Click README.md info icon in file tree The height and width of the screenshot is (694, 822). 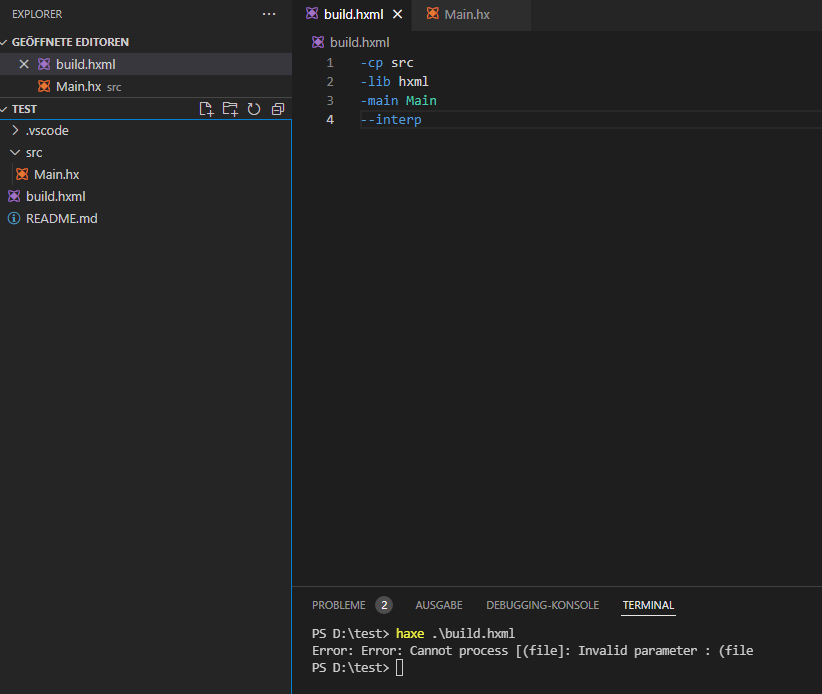click(14, 218)
